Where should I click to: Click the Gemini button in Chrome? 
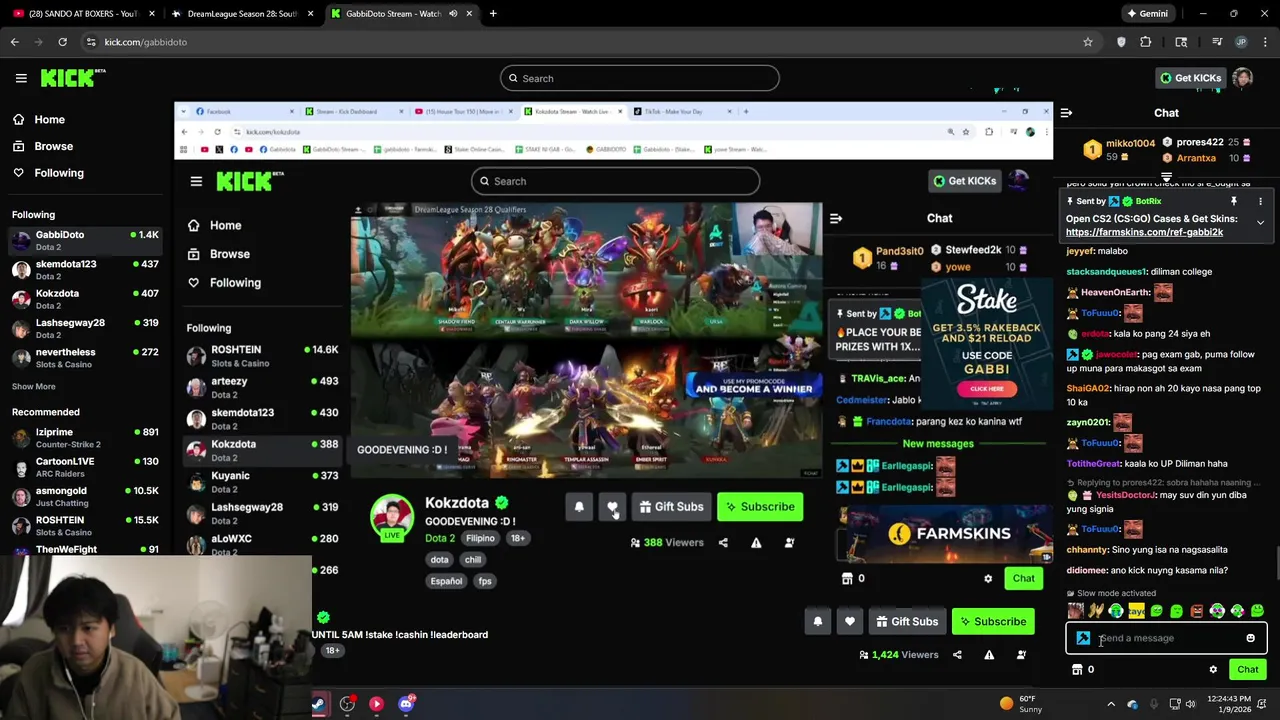[1147, 14]
